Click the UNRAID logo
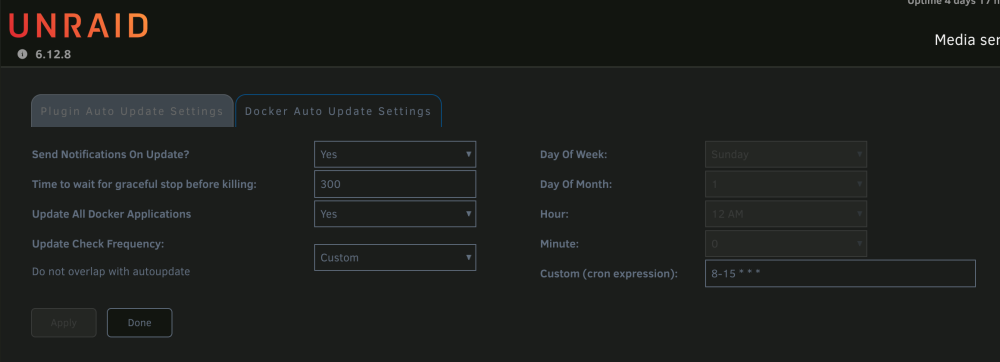Screen dimensions: 1000x362 click(78, 26)
